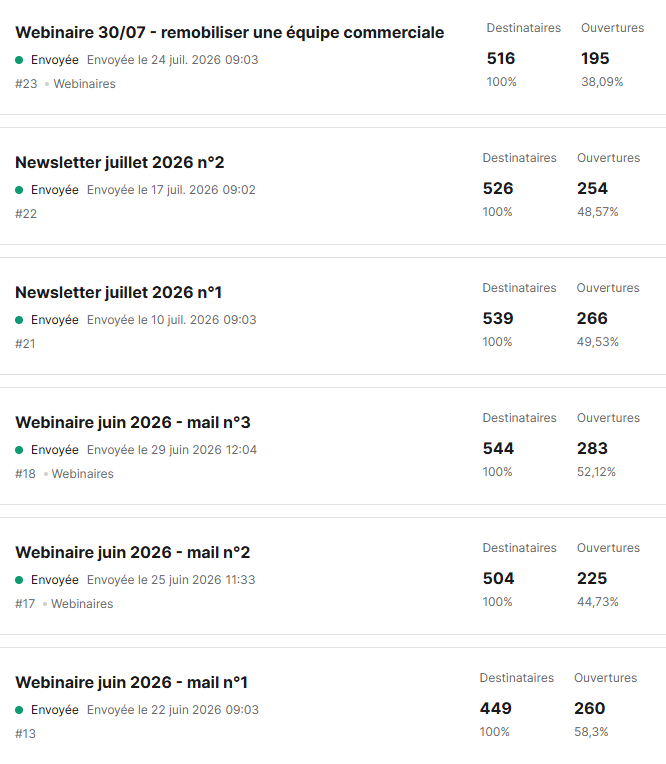Viewport: 666px width, 764px height.
Task: Open the Webinaire 30/07 remobiliser campaign title
Action: pos(229,32)
